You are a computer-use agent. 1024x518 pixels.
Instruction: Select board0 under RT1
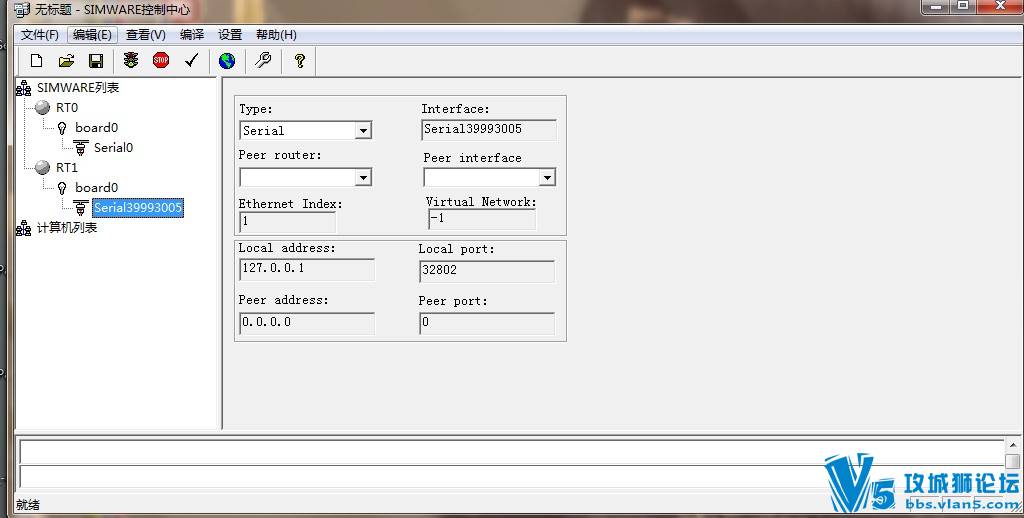coord(96,187)
